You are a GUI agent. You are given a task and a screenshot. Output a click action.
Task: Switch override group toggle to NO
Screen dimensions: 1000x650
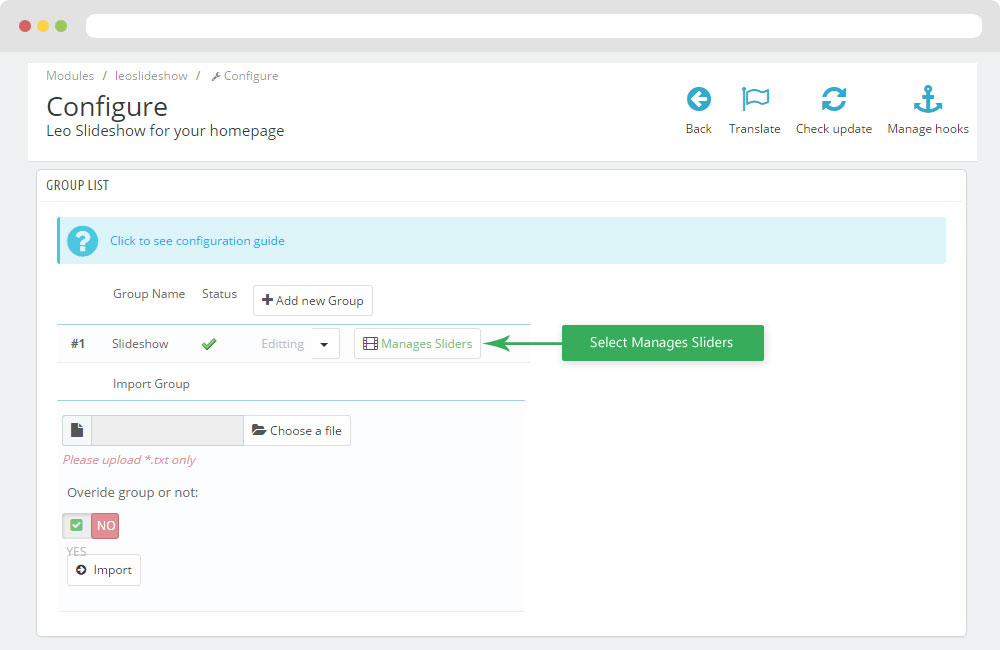(105, 526)
